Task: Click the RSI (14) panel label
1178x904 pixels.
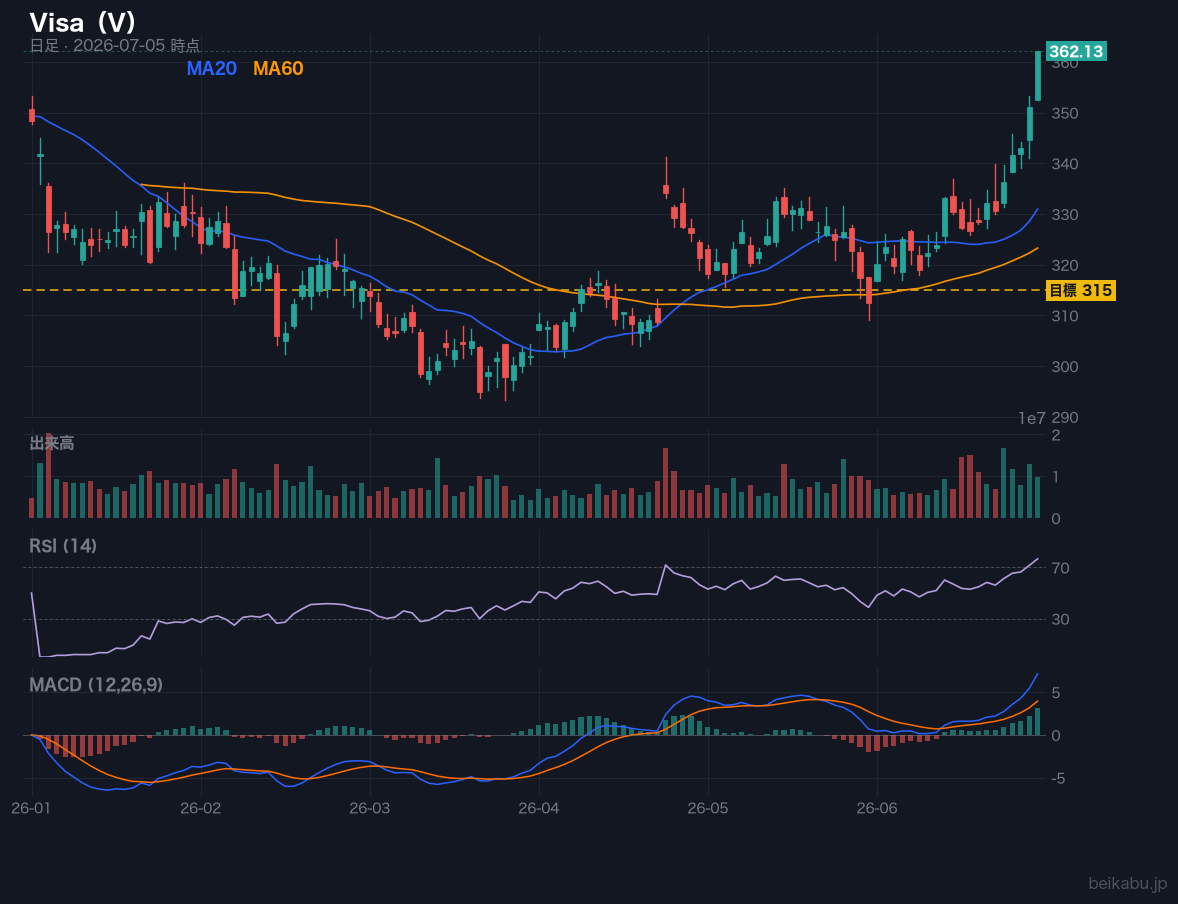Action: pos(63,546)
